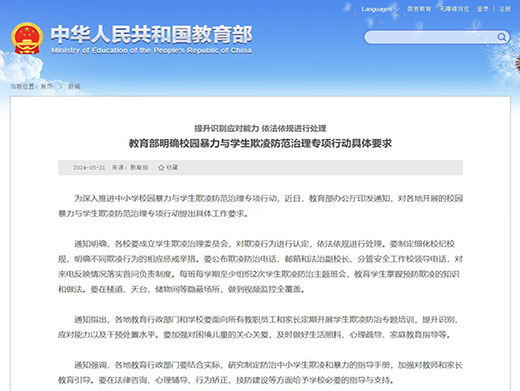Click the 收藏 favorite button

(x=168, y=167)
